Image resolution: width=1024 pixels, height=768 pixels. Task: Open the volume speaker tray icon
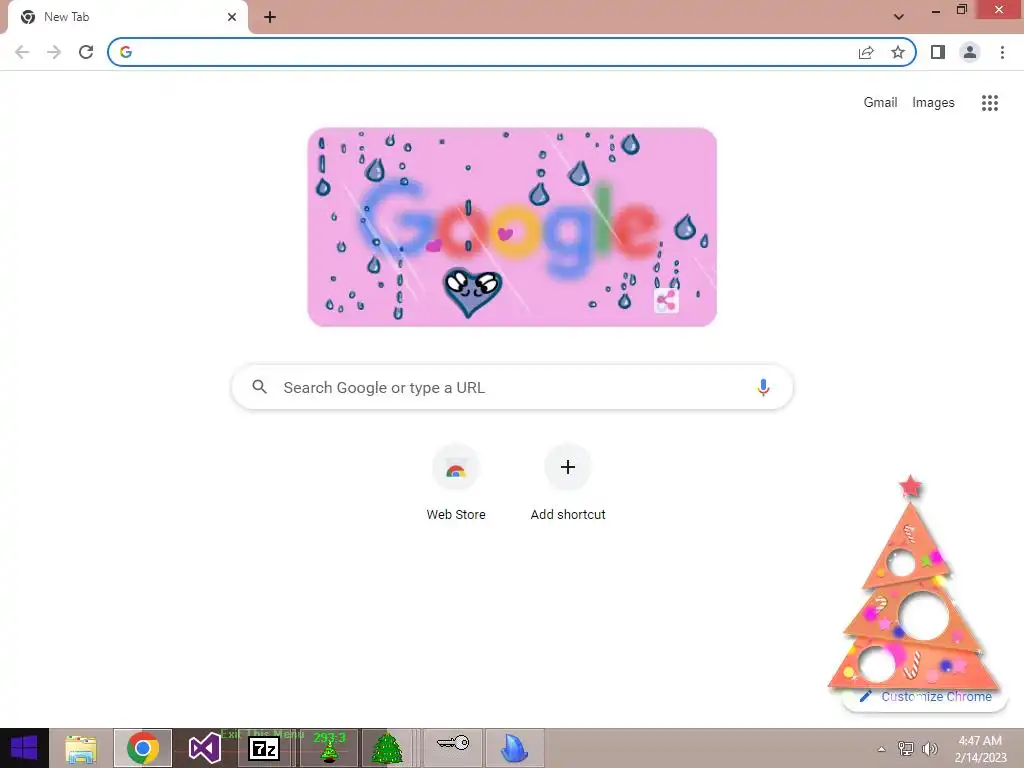[x=929, y=749]
